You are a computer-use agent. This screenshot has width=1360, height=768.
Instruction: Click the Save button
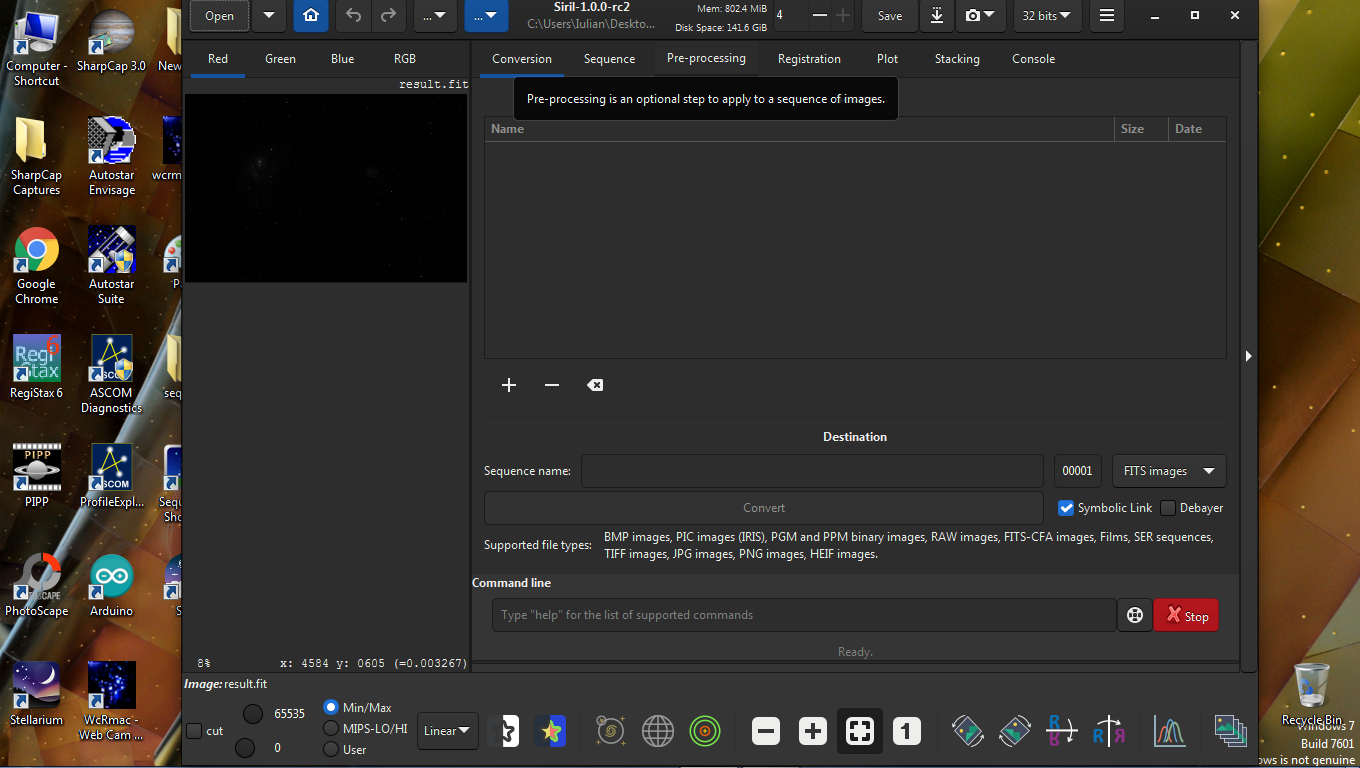[x=889, y=16]
